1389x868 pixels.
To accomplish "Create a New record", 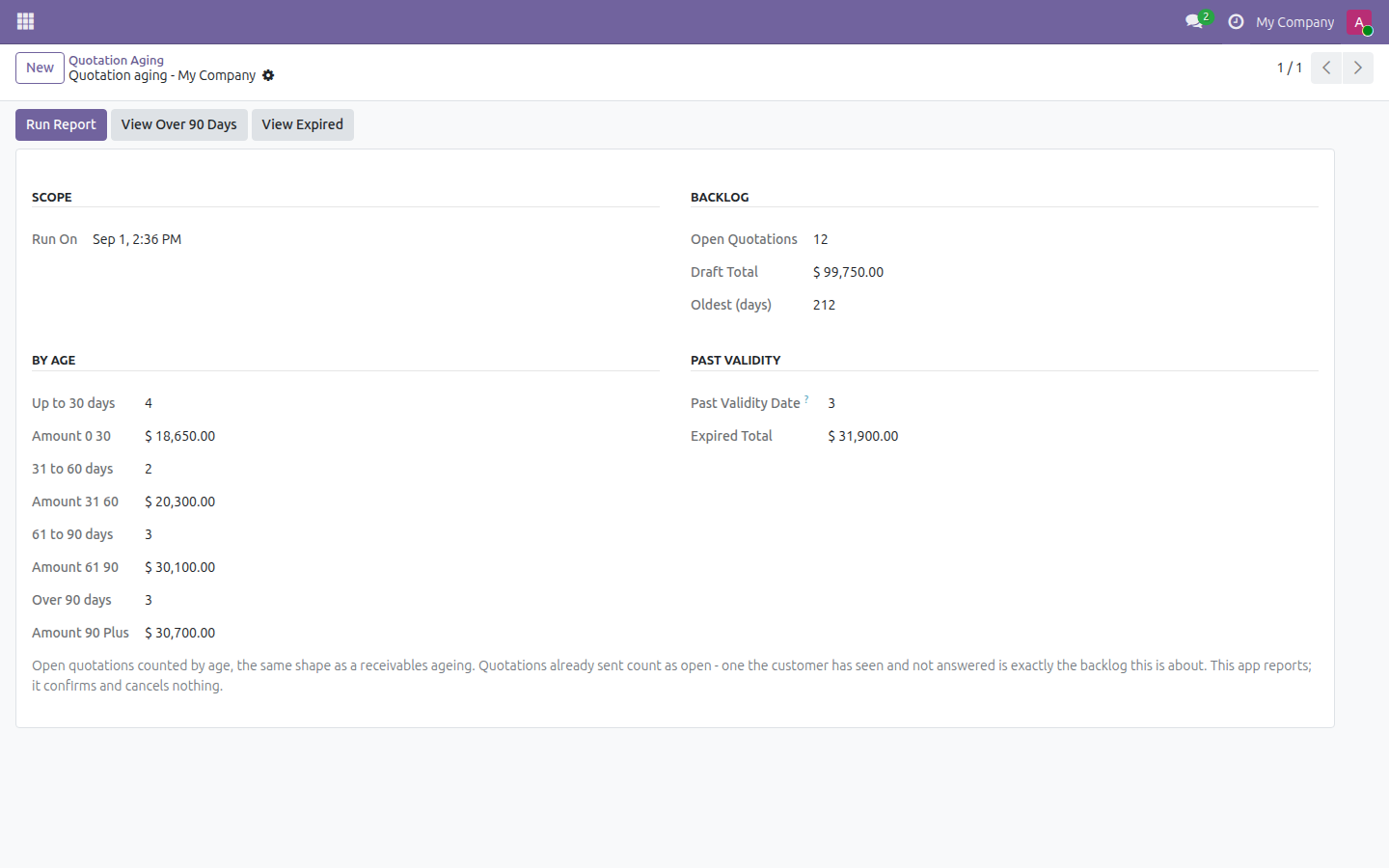I will tap(40, 68).
